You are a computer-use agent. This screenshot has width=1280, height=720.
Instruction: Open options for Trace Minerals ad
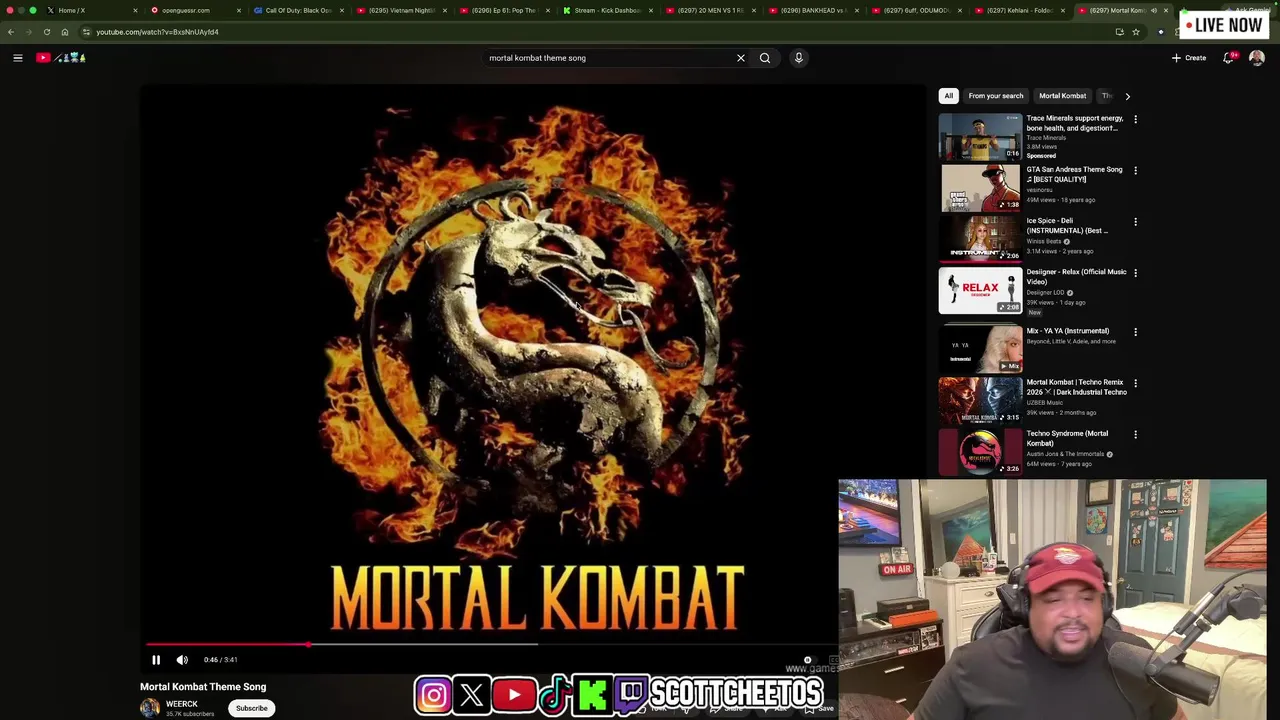pos(1135,119)
